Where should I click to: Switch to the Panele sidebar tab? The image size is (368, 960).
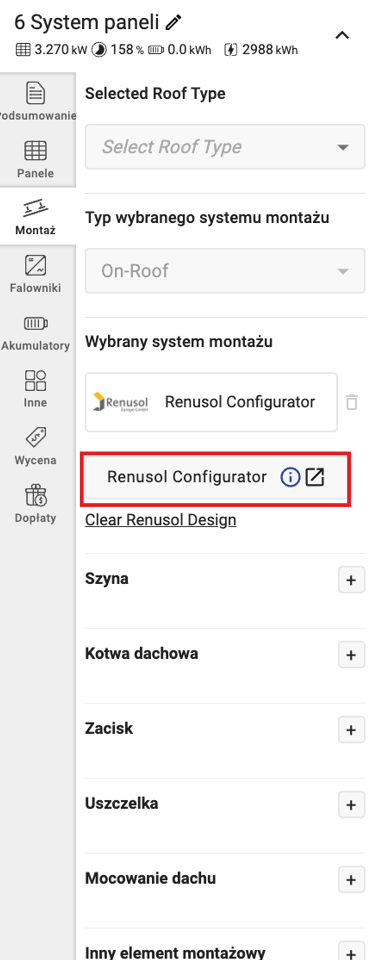point(36,158)
